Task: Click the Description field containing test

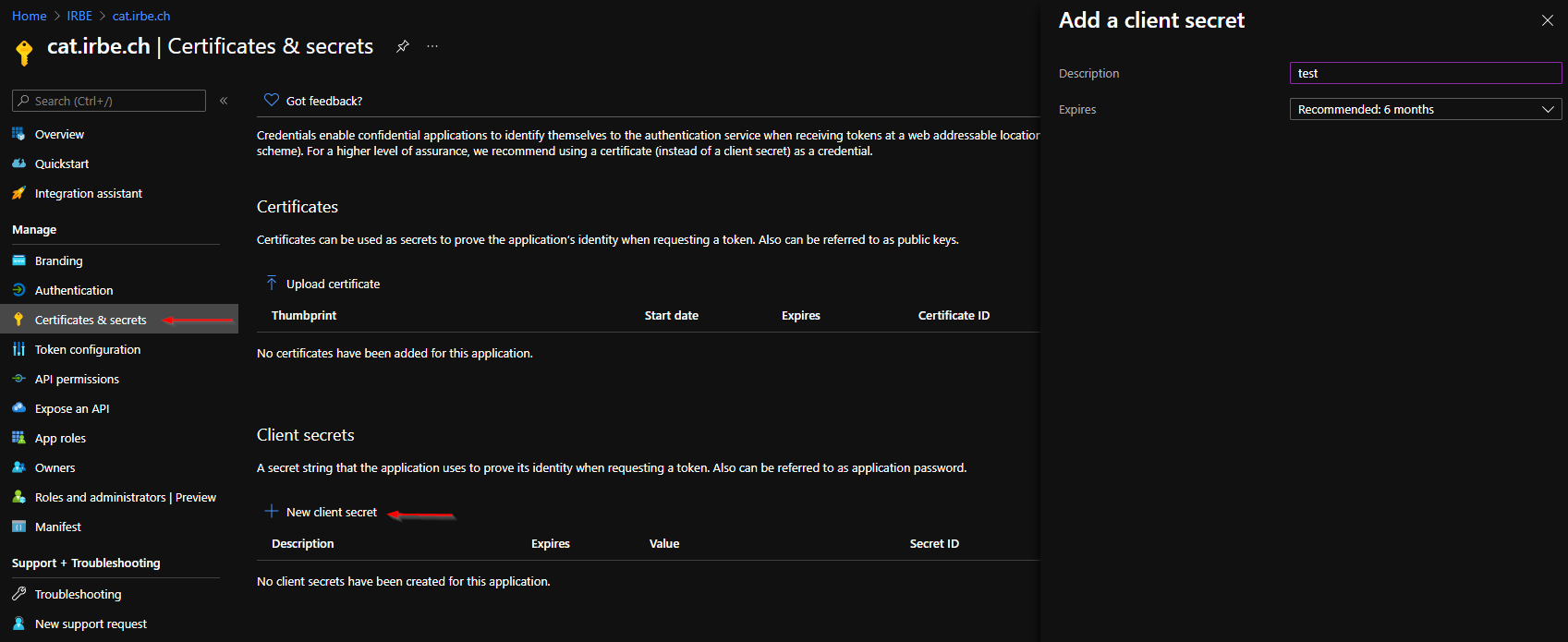Action: 1426,73
